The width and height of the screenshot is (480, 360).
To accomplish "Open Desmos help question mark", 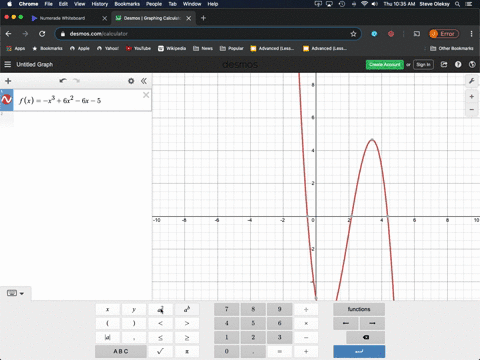I will tap(458, 64).
